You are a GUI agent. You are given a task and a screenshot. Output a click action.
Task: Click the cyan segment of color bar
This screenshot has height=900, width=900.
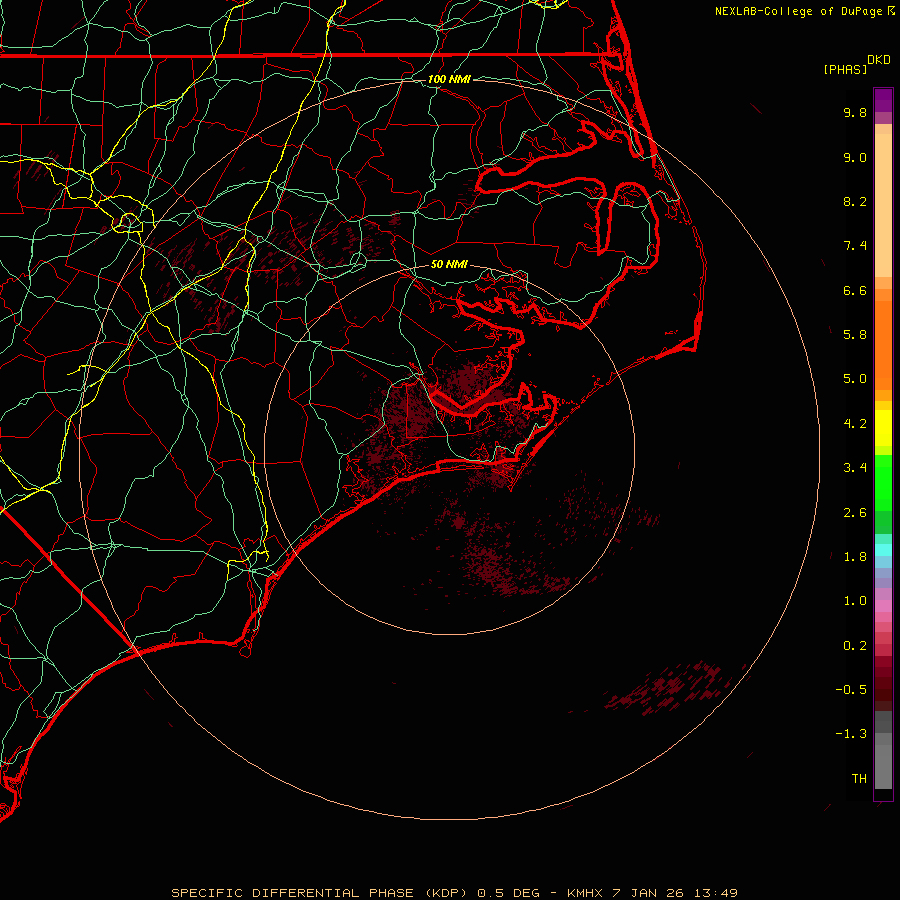(883, 550)
